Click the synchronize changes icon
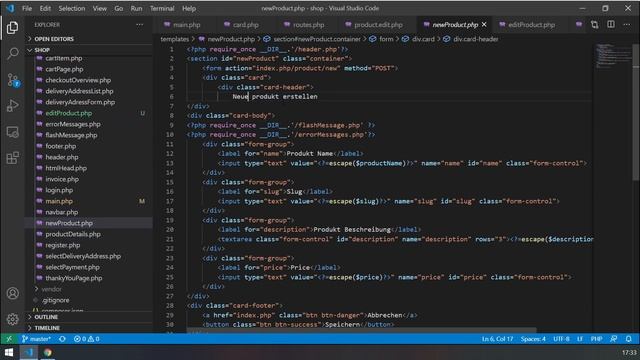 coord(62,339)
